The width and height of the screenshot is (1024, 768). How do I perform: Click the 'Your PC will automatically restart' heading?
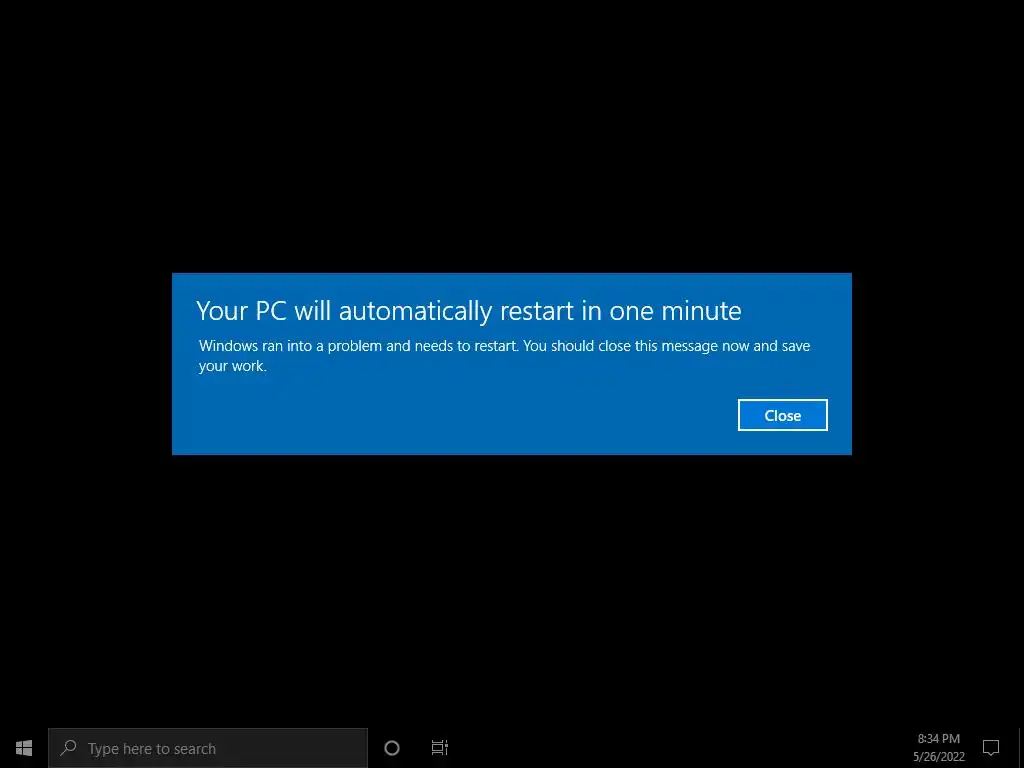pyautogui.click(x=469, y=311)
